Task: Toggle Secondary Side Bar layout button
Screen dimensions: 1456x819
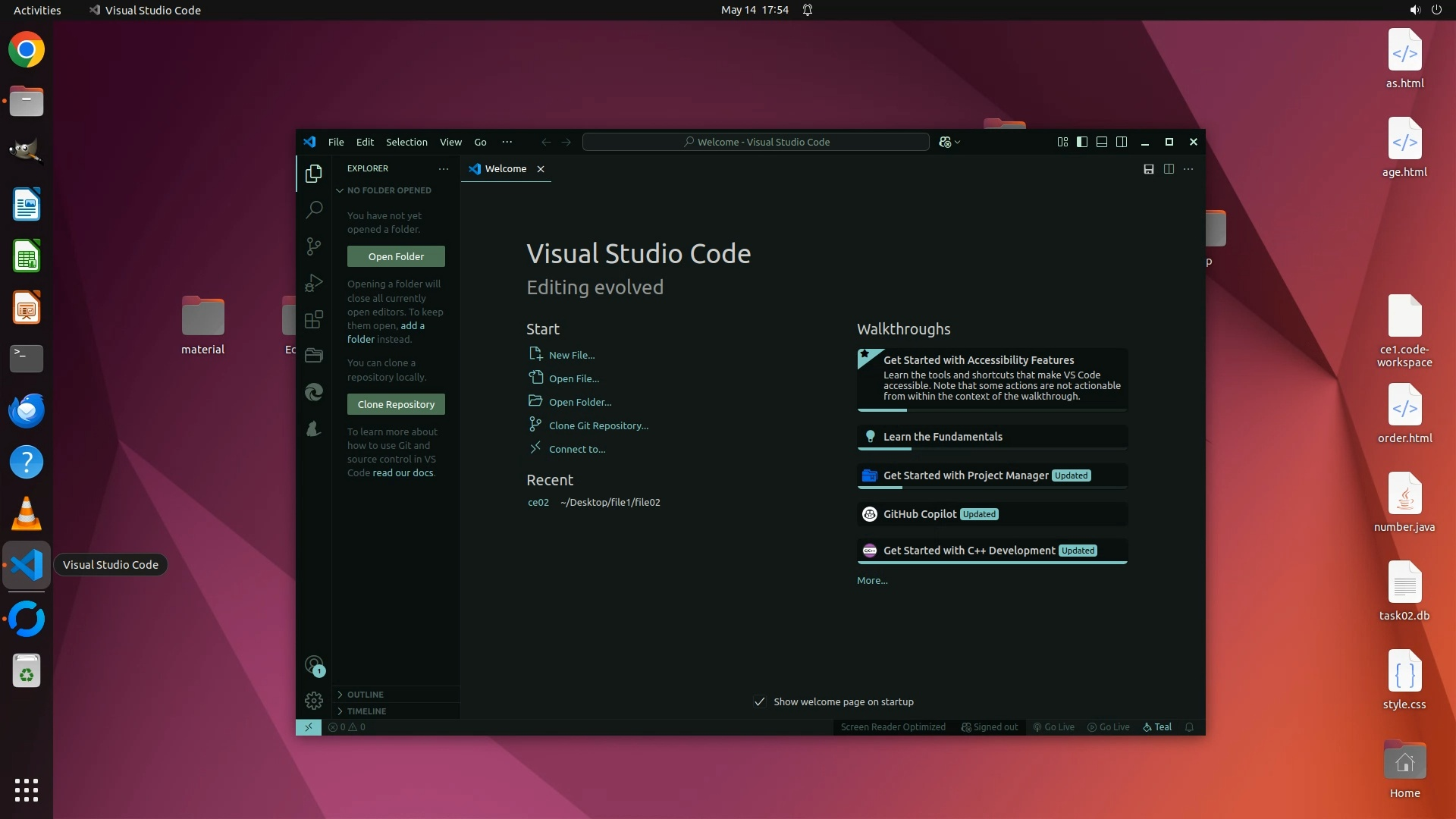Action: tap(1122, 142)
